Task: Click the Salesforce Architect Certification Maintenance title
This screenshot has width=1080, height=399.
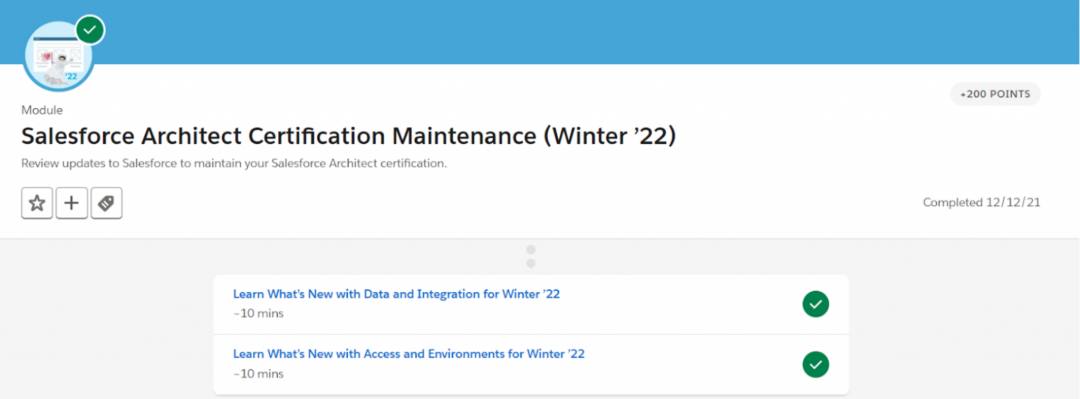Action: pyautogui.click(x=349, y=136)
